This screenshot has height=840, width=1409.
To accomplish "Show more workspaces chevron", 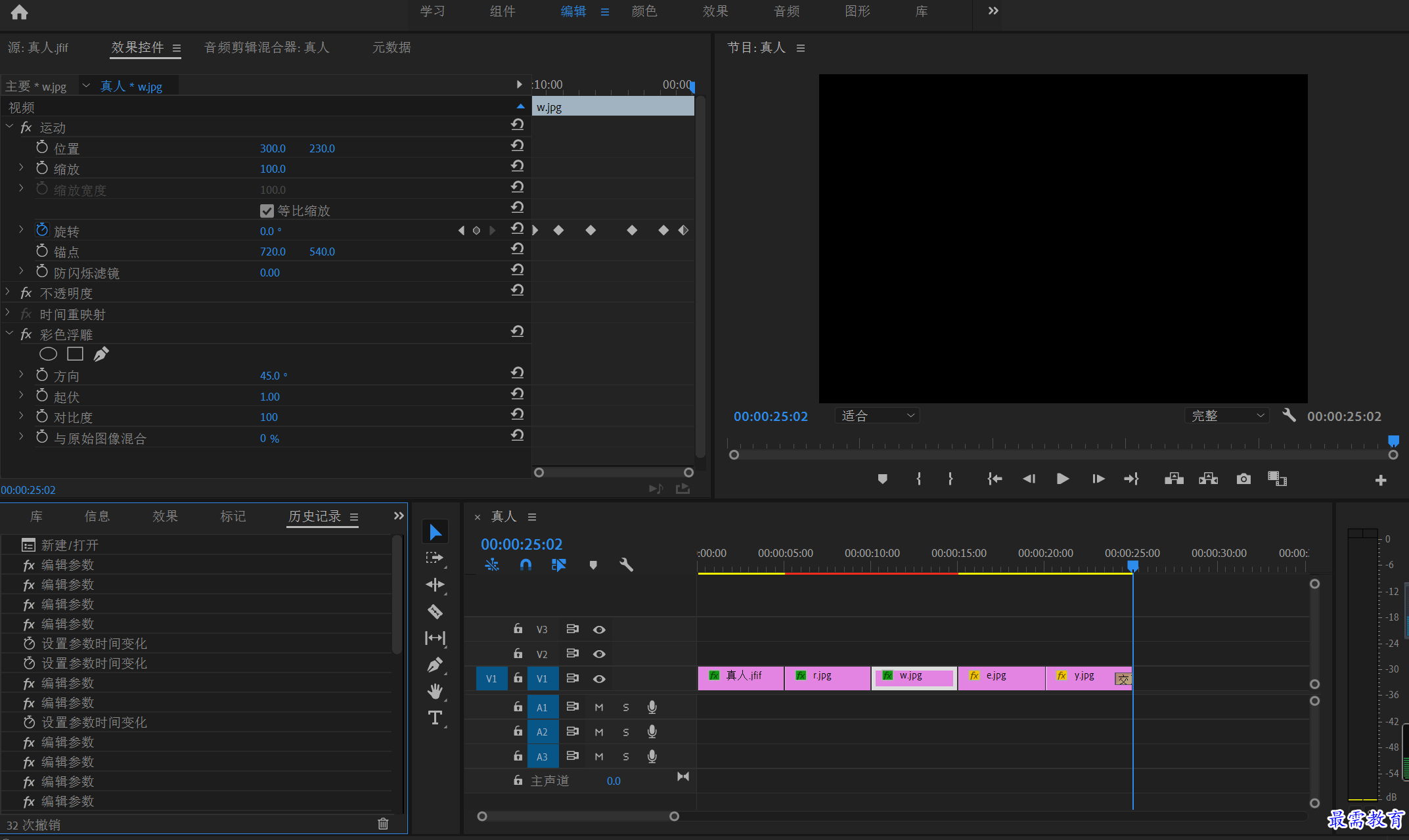I will [x=993, y=11].
